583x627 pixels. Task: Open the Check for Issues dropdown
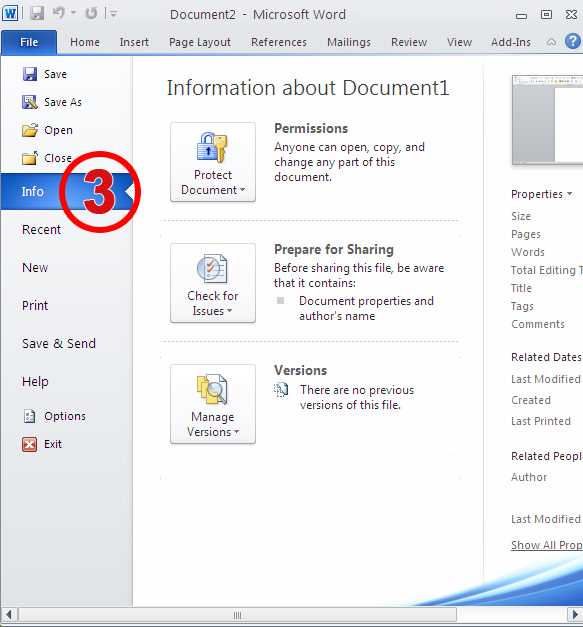click(x=213, y=283)
